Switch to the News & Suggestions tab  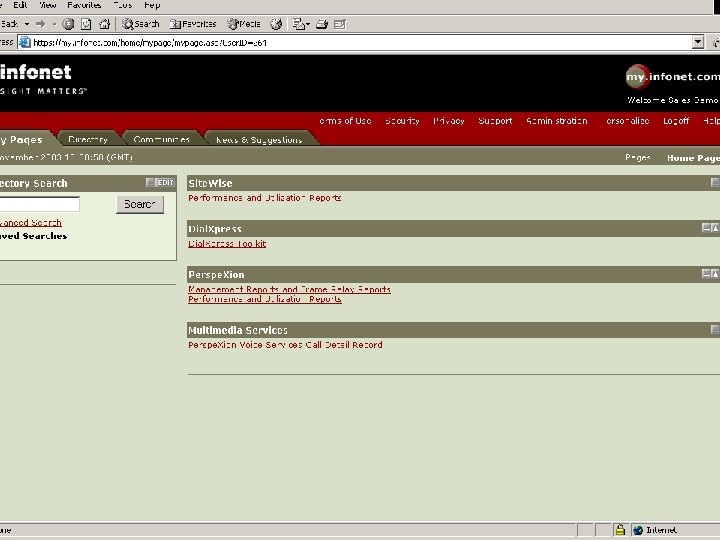(259, 139)
